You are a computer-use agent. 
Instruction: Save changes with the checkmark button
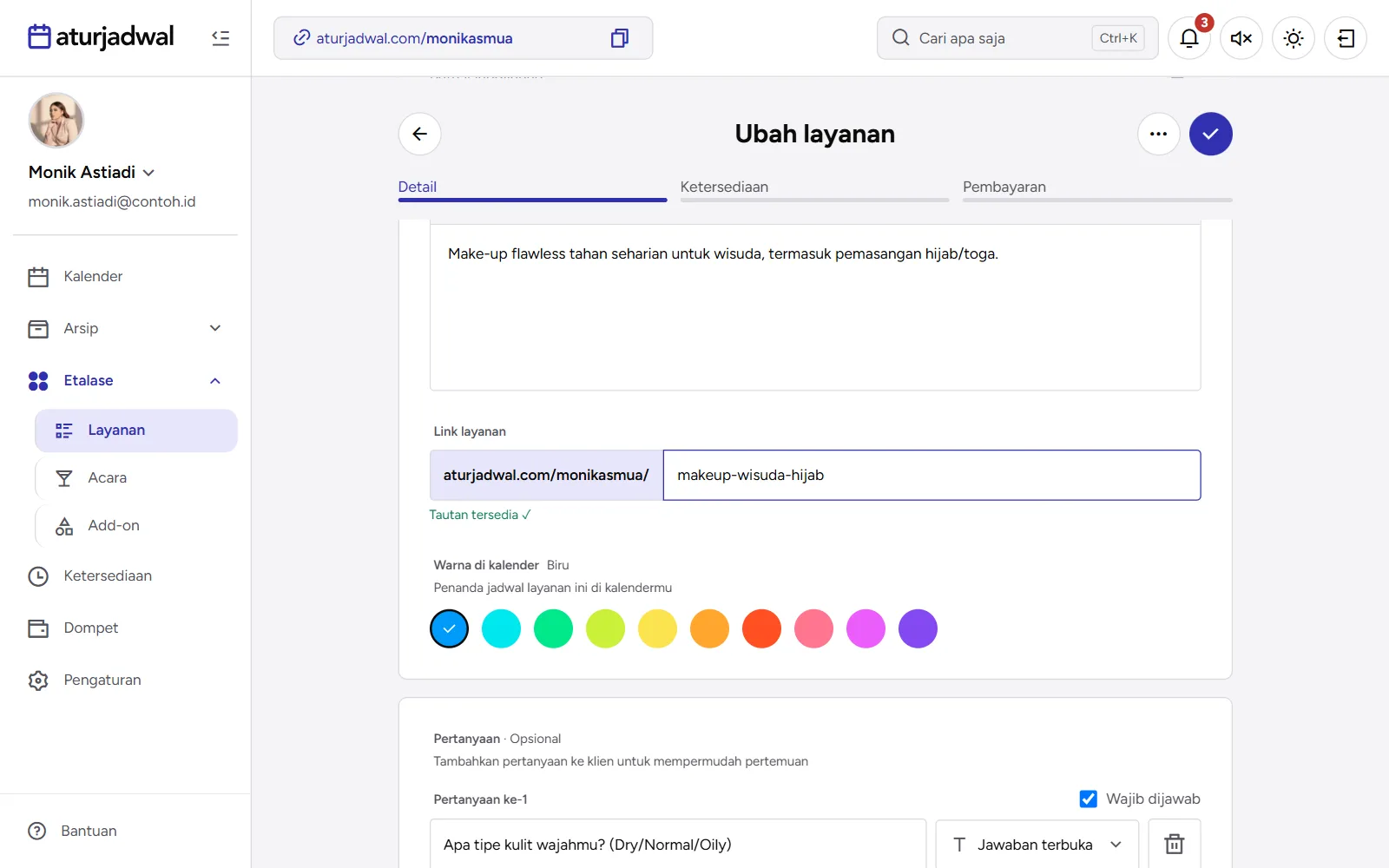1211,134
